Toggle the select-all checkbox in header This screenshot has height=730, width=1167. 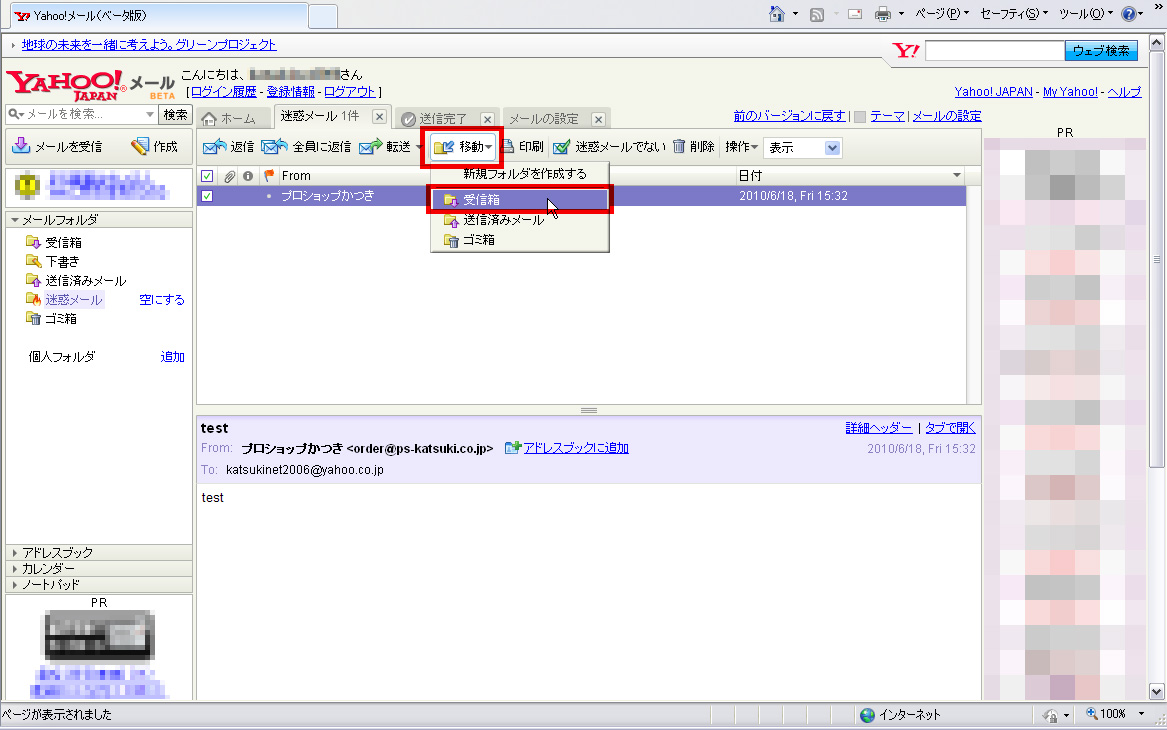[207, 176]
